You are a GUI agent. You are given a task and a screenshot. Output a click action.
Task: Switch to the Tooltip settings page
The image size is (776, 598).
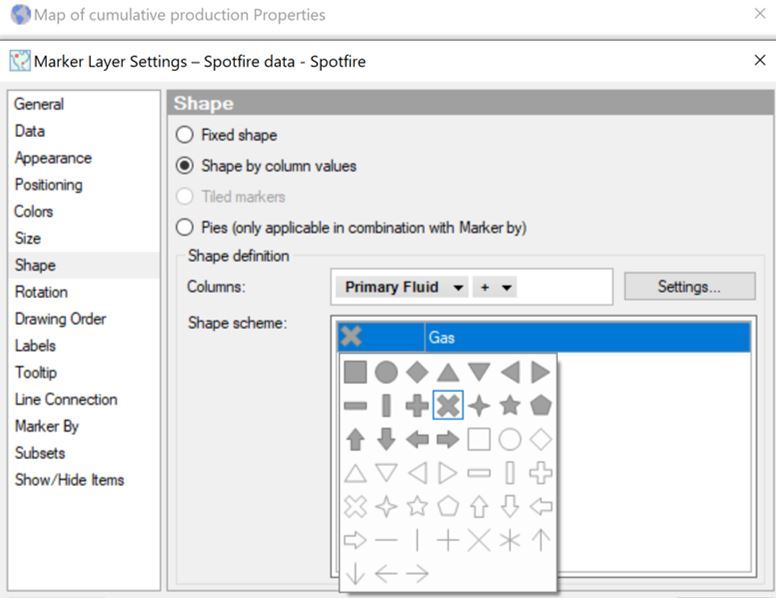[36, 373]
